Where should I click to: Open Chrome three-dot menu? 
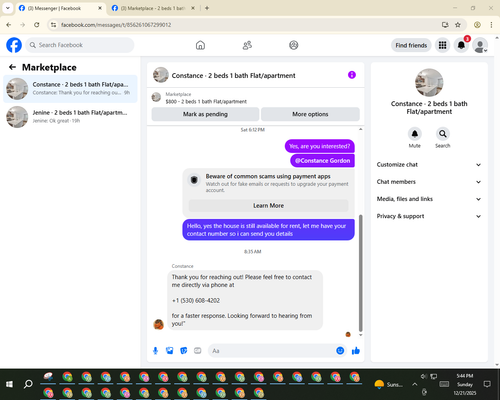(491, 25)
